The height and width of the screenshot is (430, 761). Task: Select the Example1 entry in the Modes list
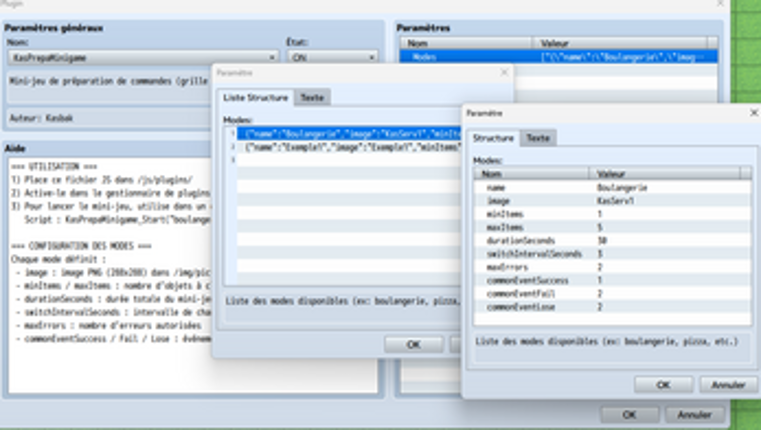[x=348, y=147]
